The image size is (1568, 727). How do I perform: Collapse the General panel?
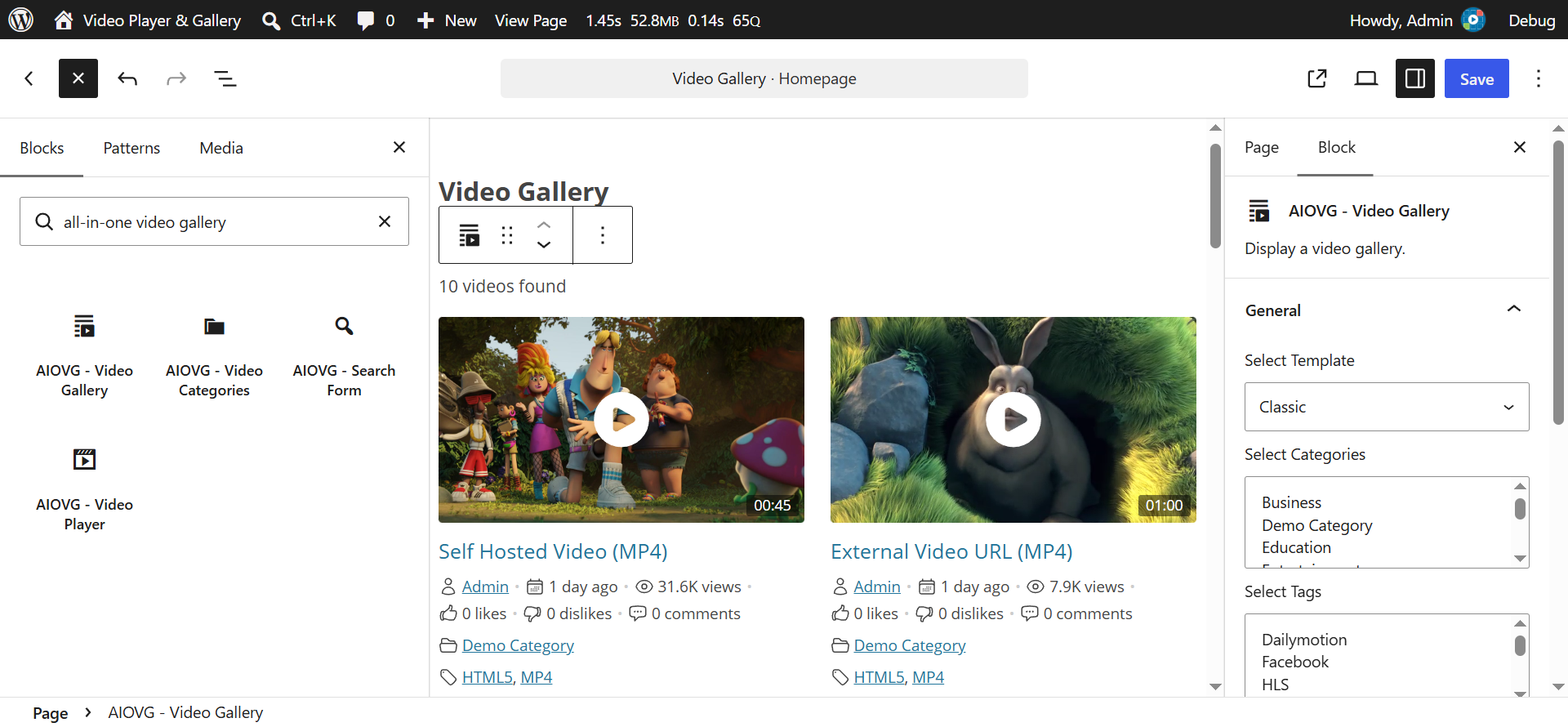(1387, 310)
